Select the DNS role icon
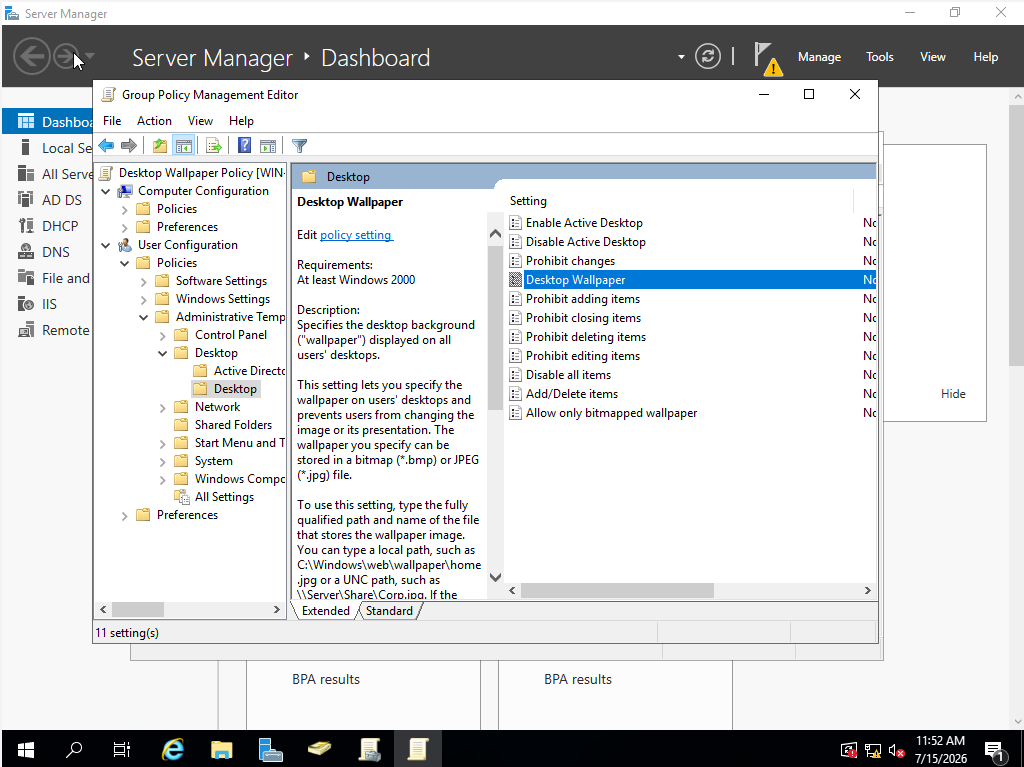This screenshot has height=767, width=1024. pos(25,252)
